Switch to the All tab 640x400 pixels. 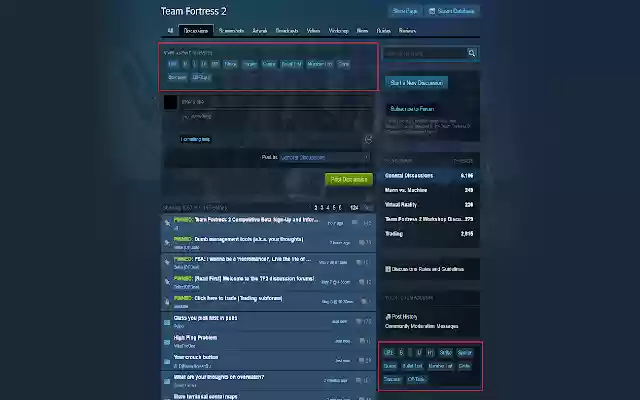pos(170,31)
